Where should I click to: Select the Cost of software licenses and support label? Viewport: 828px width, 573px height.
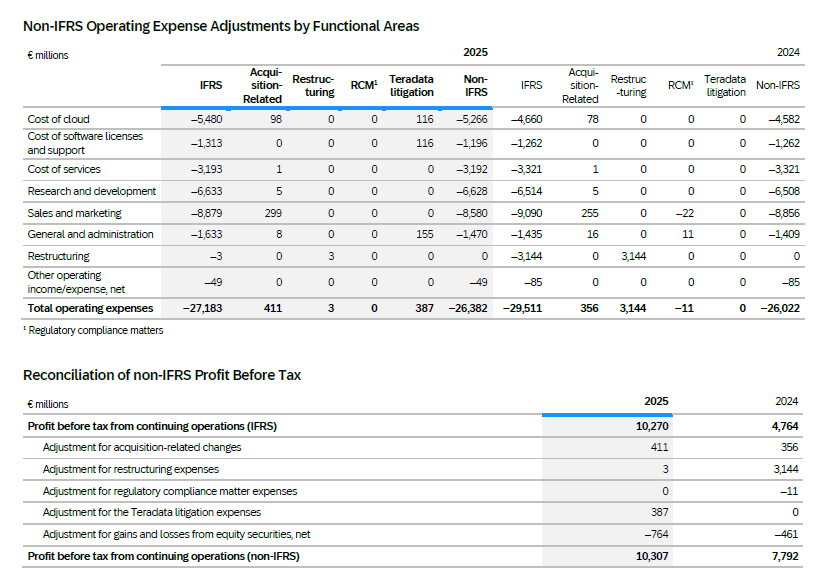(85, 143)
